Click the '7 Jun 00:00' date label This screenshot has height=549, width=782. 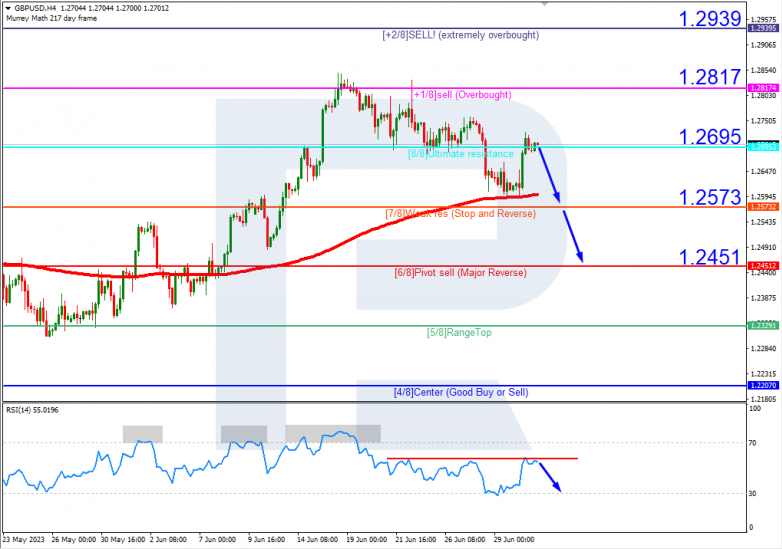[217, 540]
